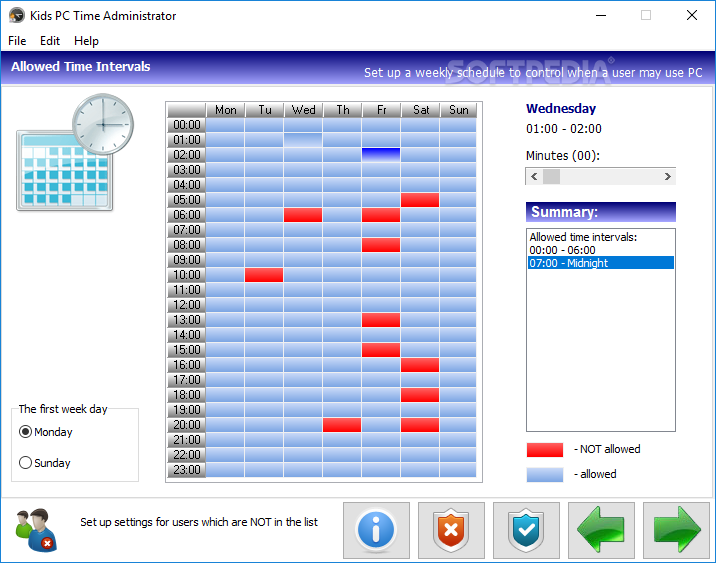Screen dimensions: 716x563
Task: Toggle red Wednesday 06:00 cell
Action: tap(303, 215)
